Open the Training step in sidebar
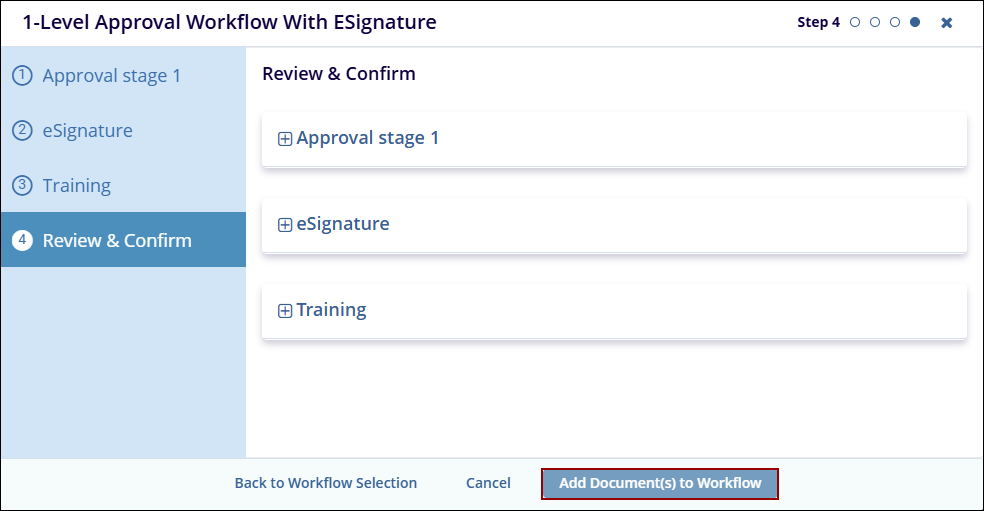Image resolution: width=984 pixels, height=511 pixels. pyautogui.click(x=77, y=186)
